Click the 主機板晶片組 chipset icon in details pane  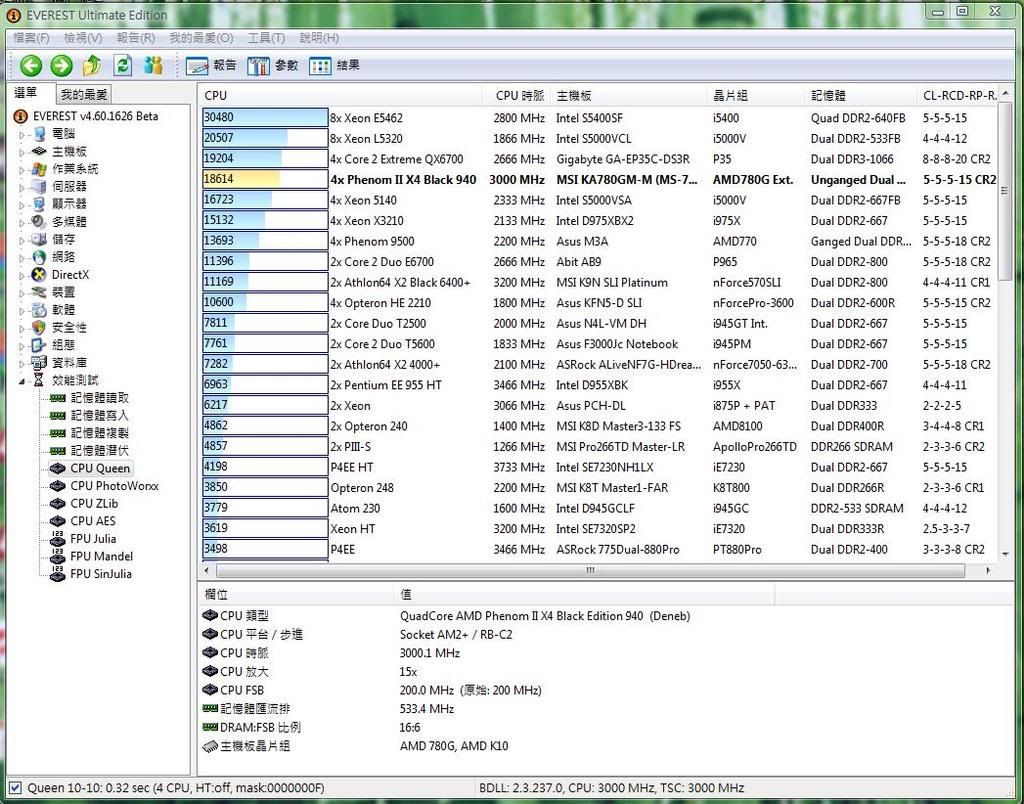coord(210,746)
